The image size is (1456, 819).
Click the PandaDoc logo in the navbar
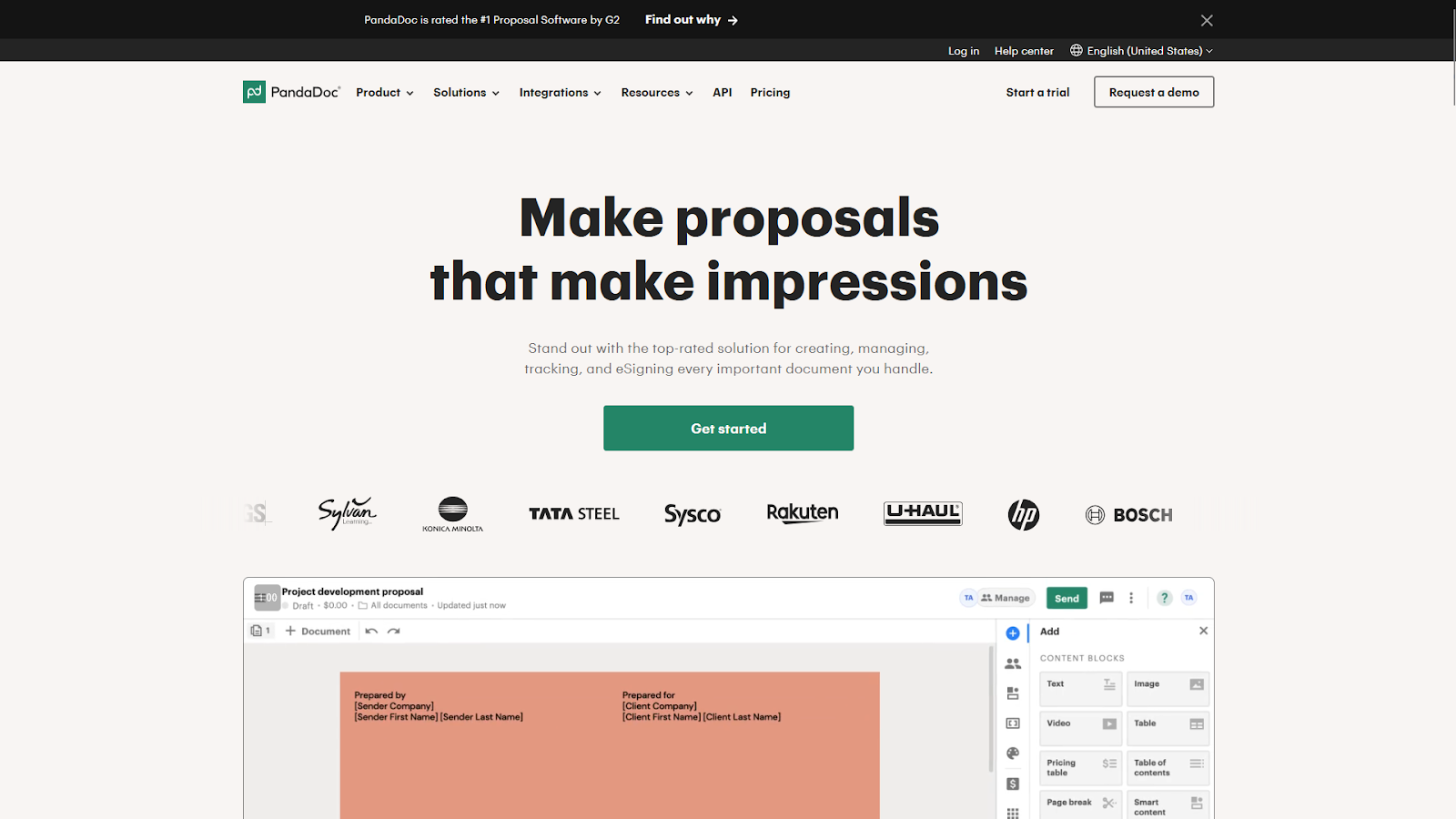coord(291,92)
